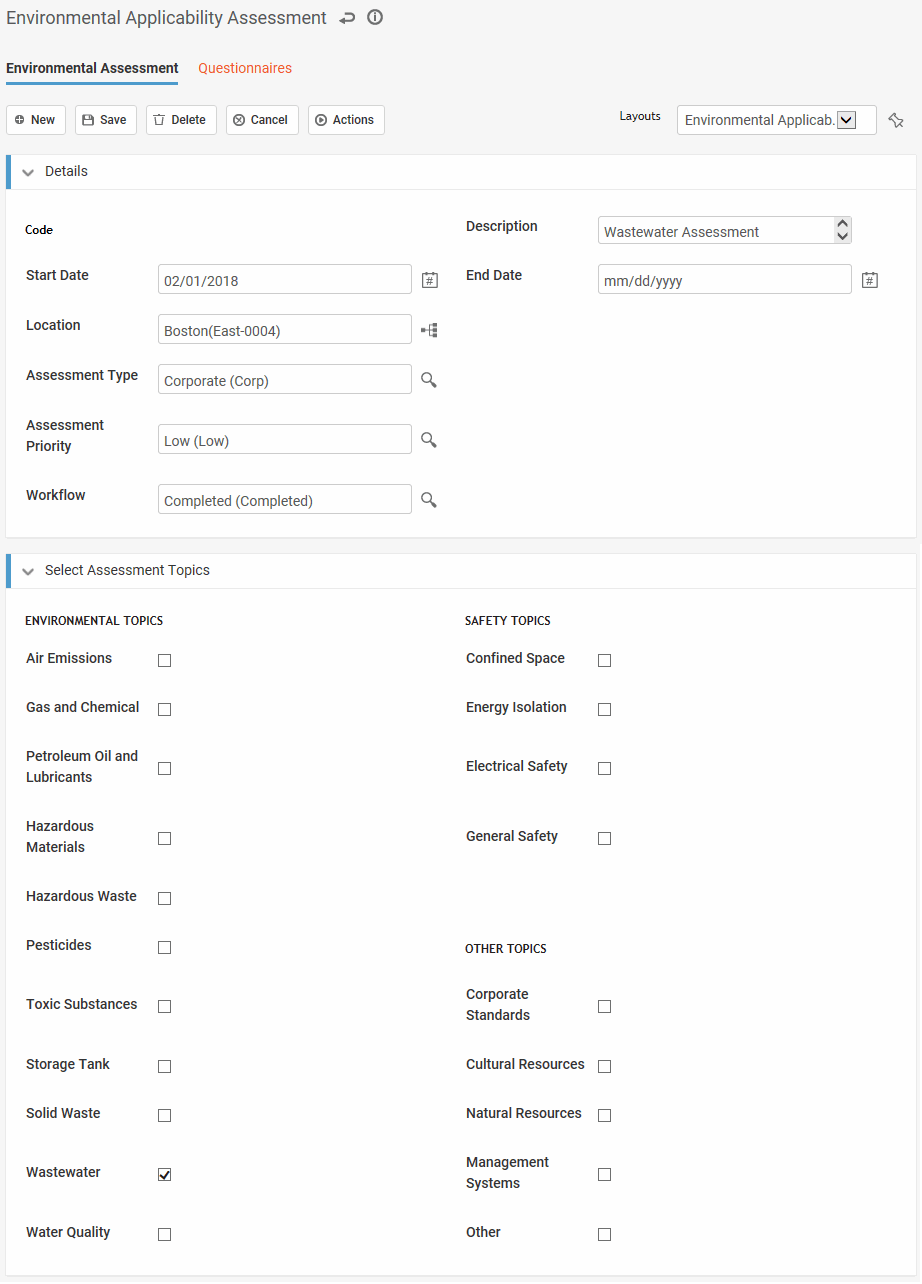Screen dimensions: 922x1284
Task: Check the Pesticides checkbox
Action: coord(165,947)
